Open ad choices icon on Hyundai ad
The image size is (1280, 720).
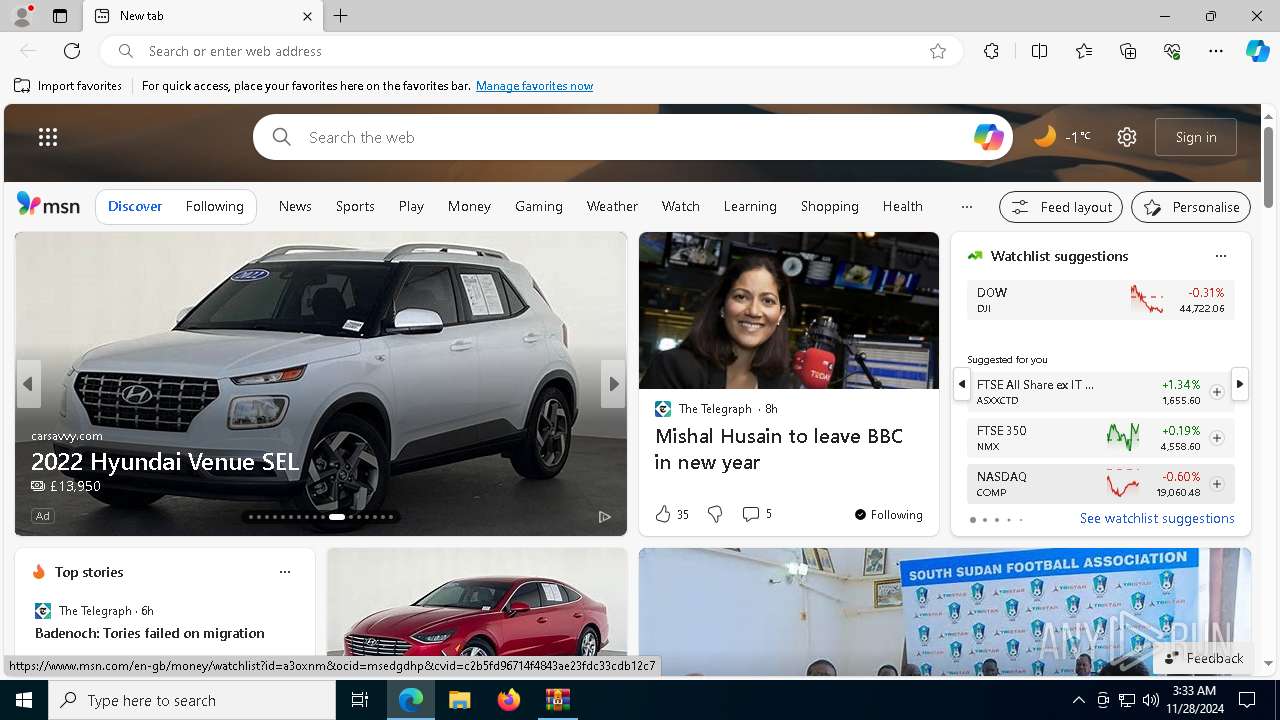click(605, 516)
